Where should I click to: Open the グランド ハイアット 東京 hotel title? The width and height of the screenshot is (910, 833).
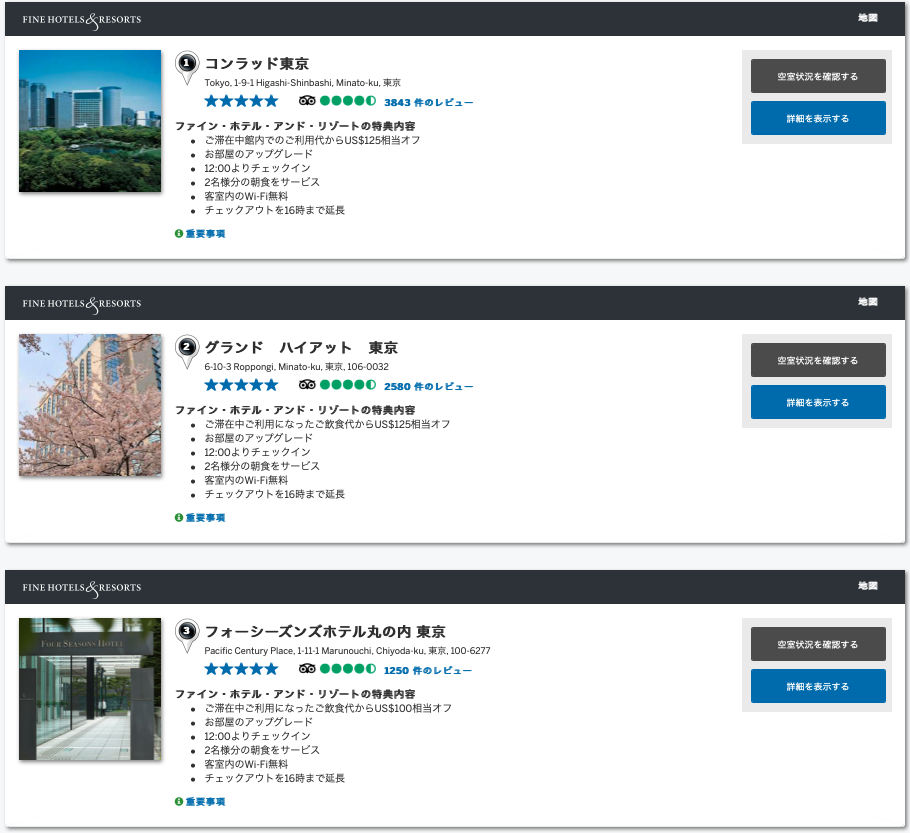301,348
